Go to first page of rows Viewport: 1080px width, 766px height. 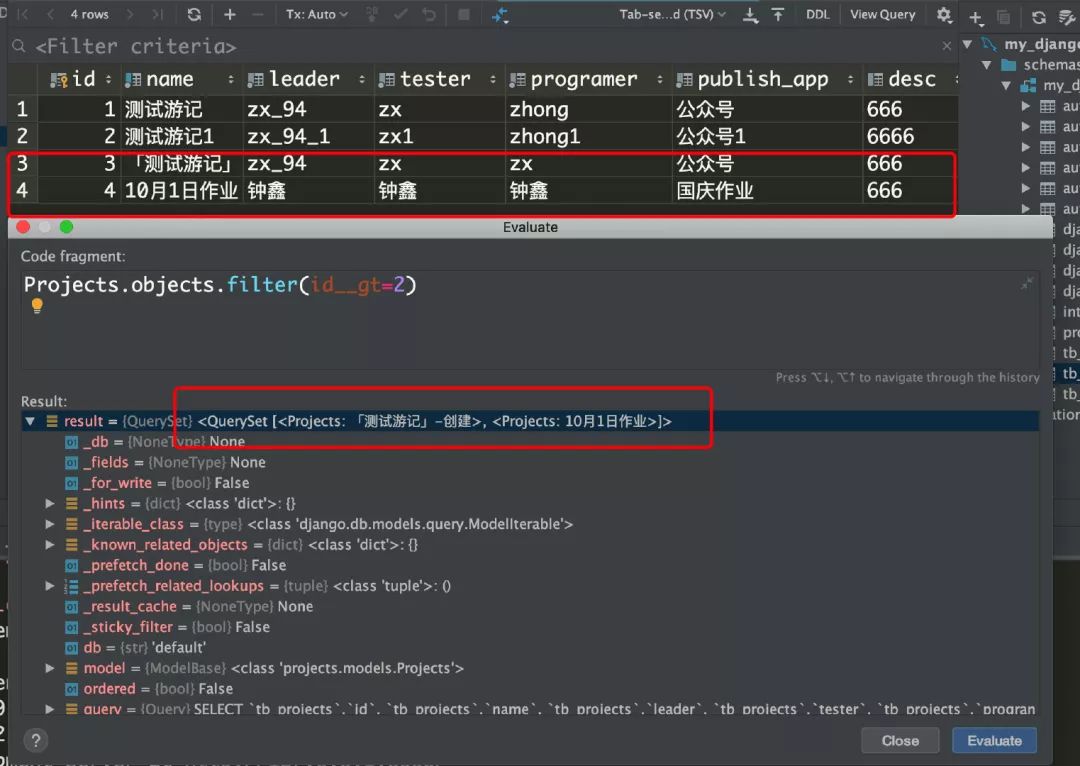[x=23, y=14]
